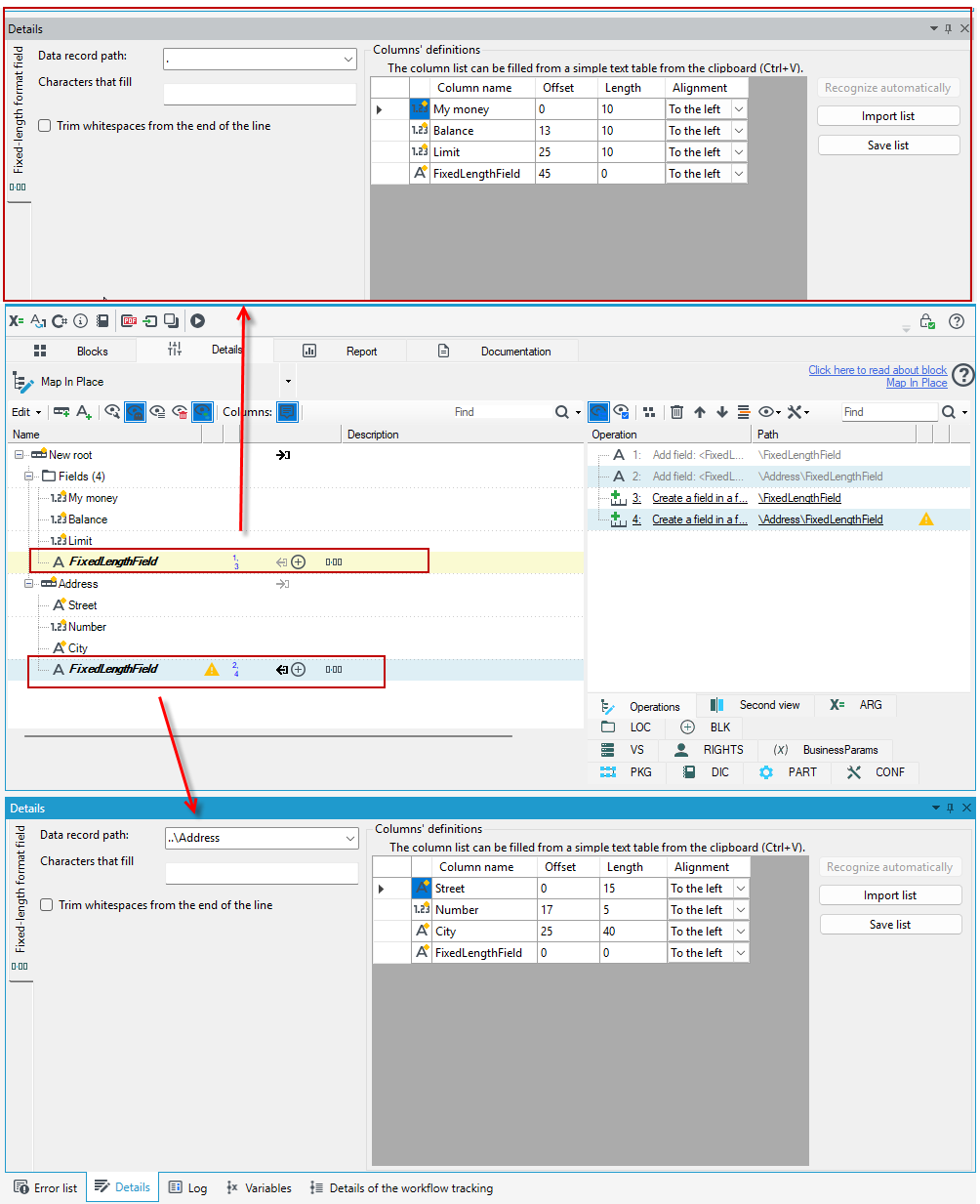Open the Second view tab

click(755, 705)
